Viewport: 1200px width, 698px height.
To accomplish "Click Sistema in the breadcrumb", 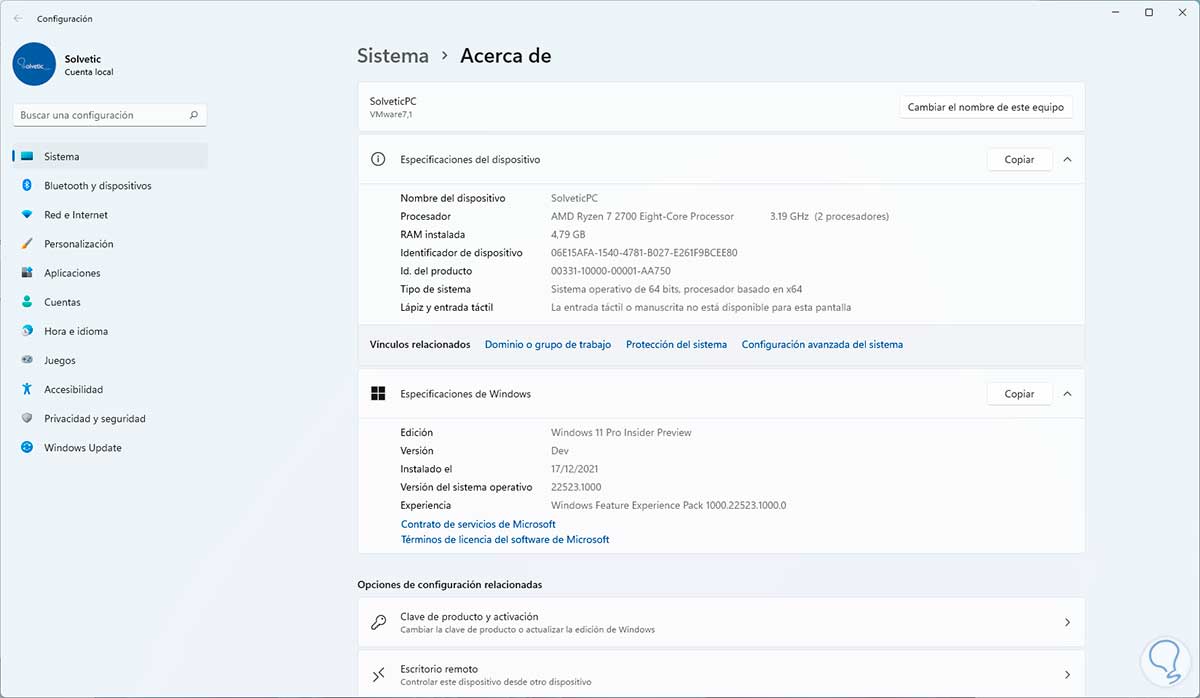I will (393, 56).
